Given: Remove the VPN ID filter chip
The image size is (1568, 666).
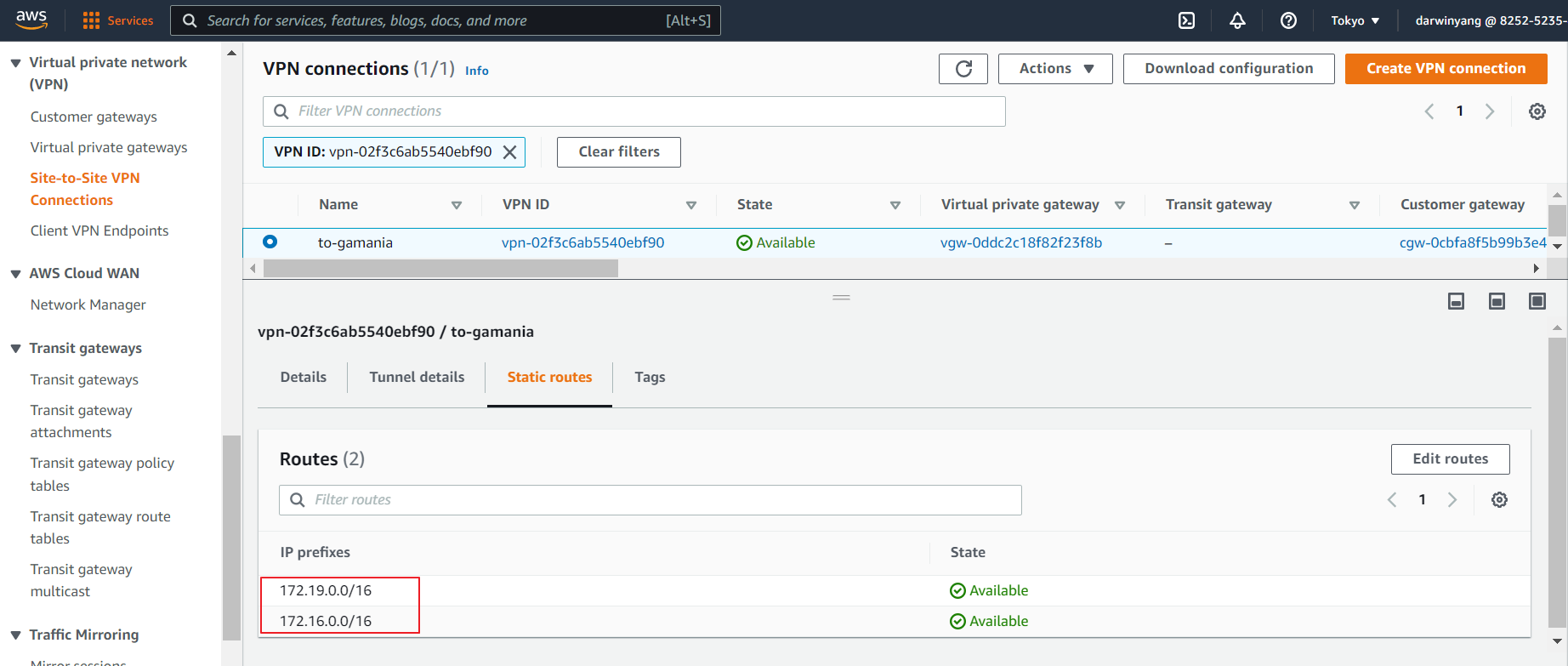Looking at the screenshot, I should click(509, 152).
